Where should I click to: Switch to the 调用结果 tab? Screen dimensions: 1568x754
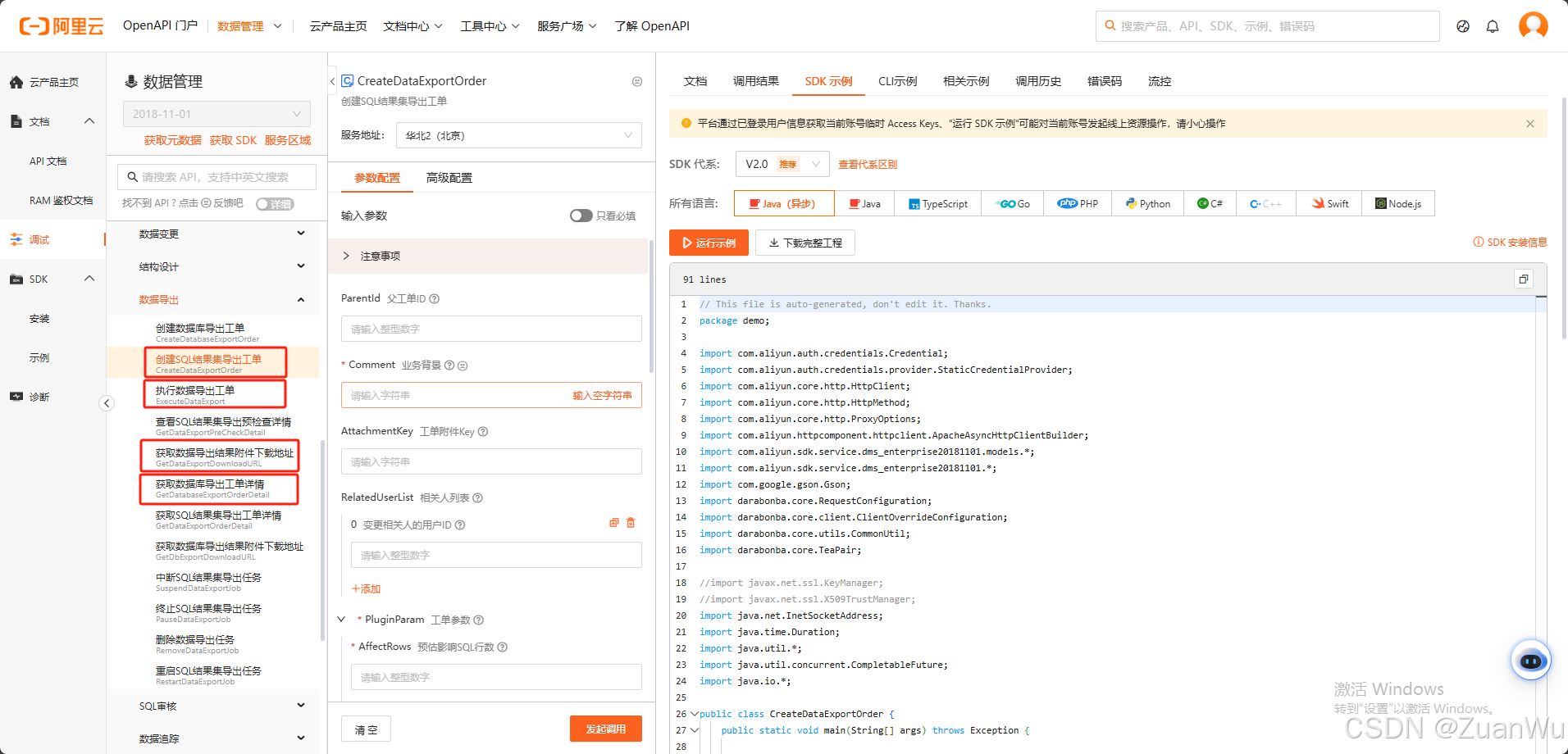coord(756,81)
